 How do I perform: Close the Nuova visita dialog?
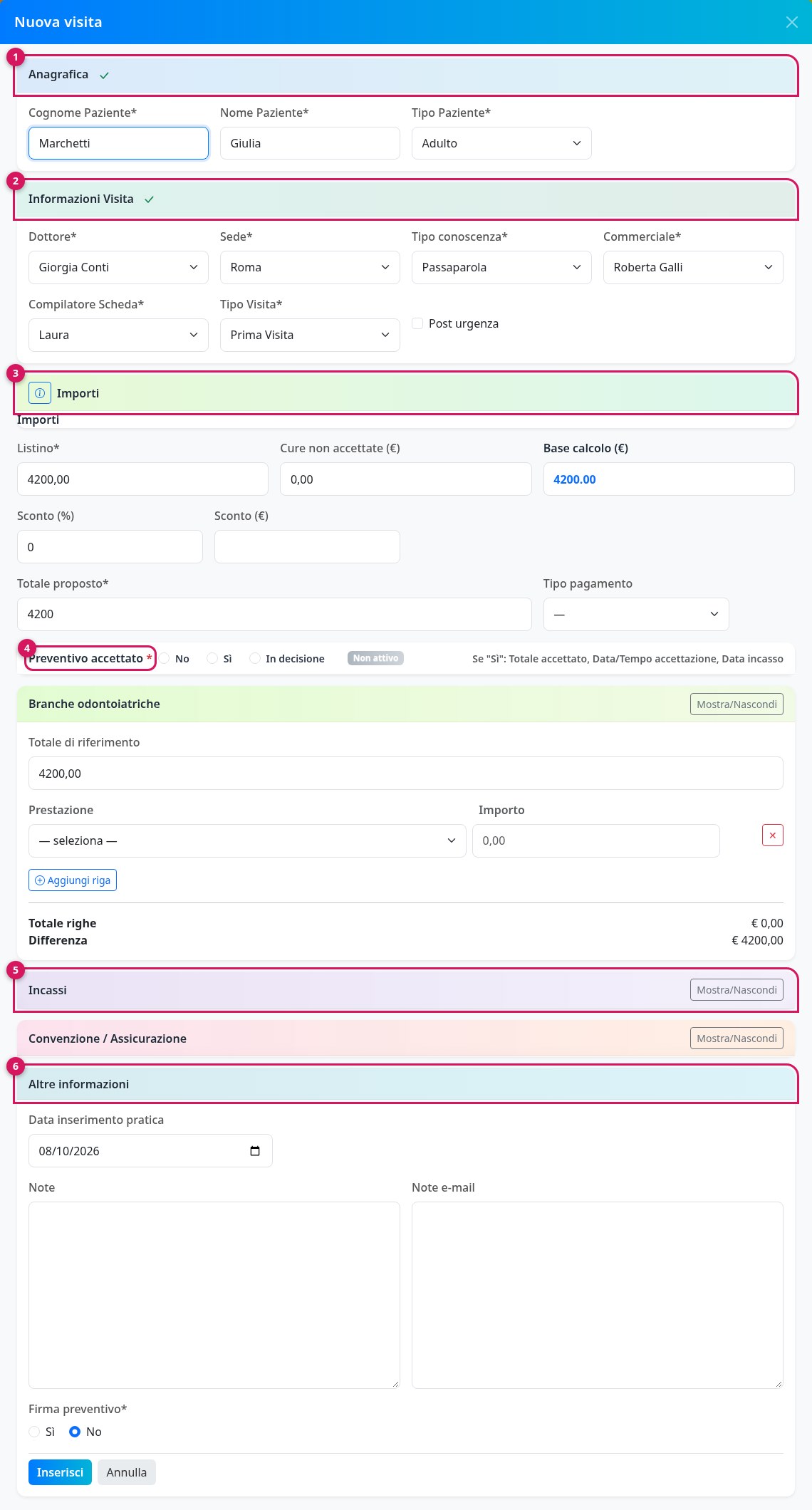tap(792, 22)
